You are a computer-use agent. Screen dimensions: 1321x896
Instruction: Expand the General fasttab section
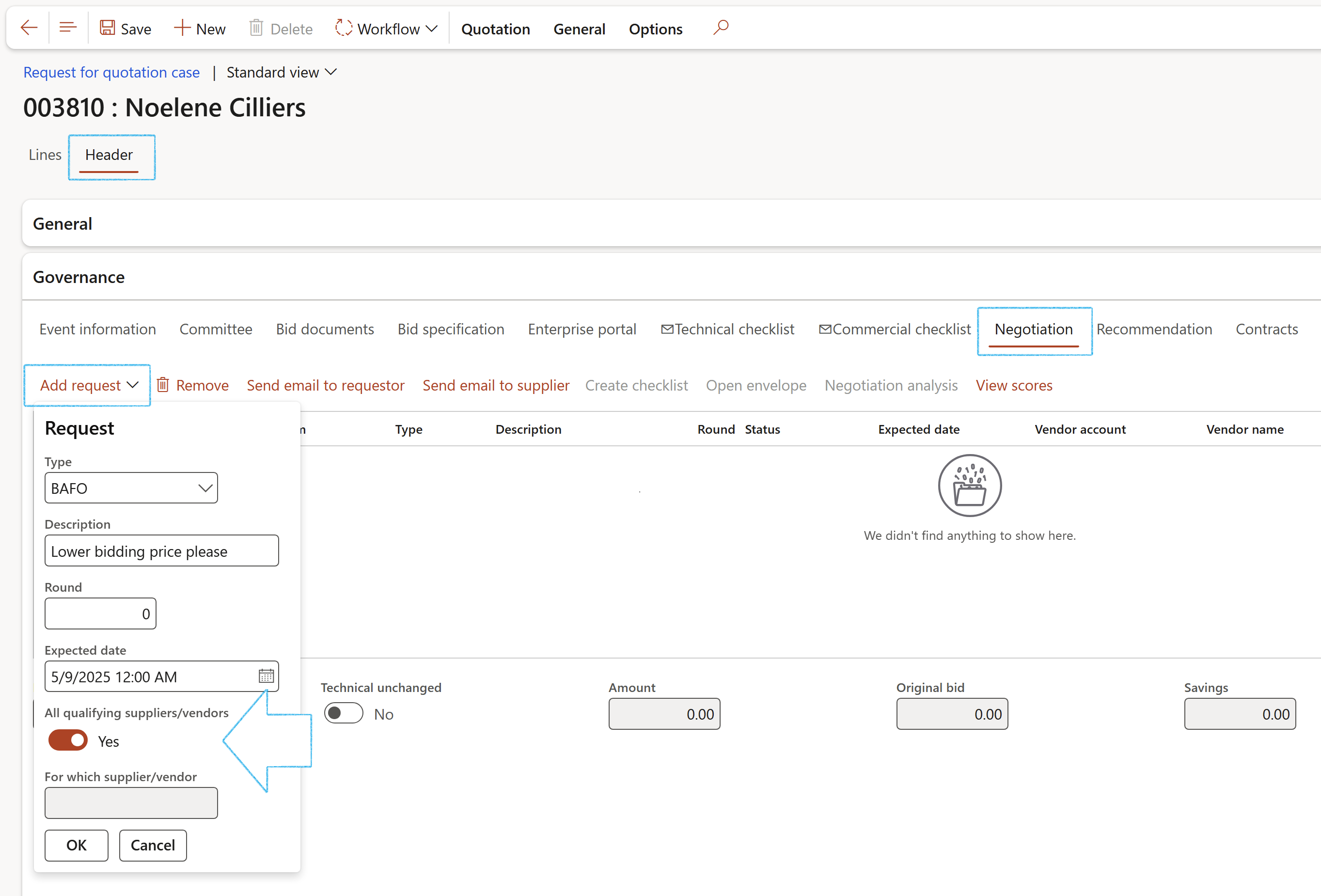click(671, 223)
